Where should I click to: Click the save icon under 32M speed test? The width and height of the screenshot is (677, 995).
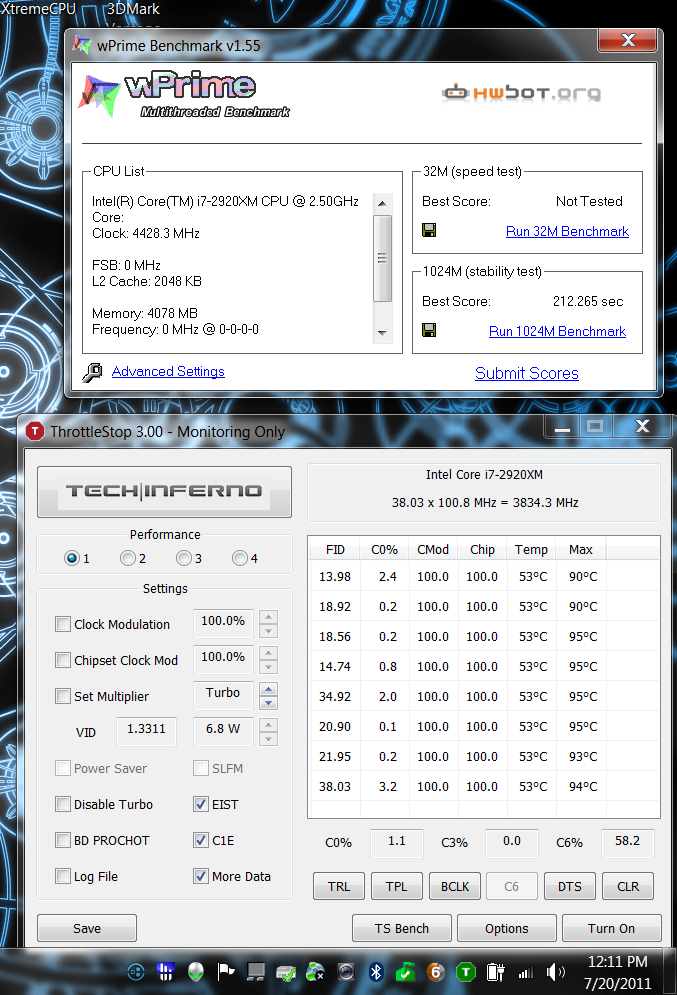429,230
